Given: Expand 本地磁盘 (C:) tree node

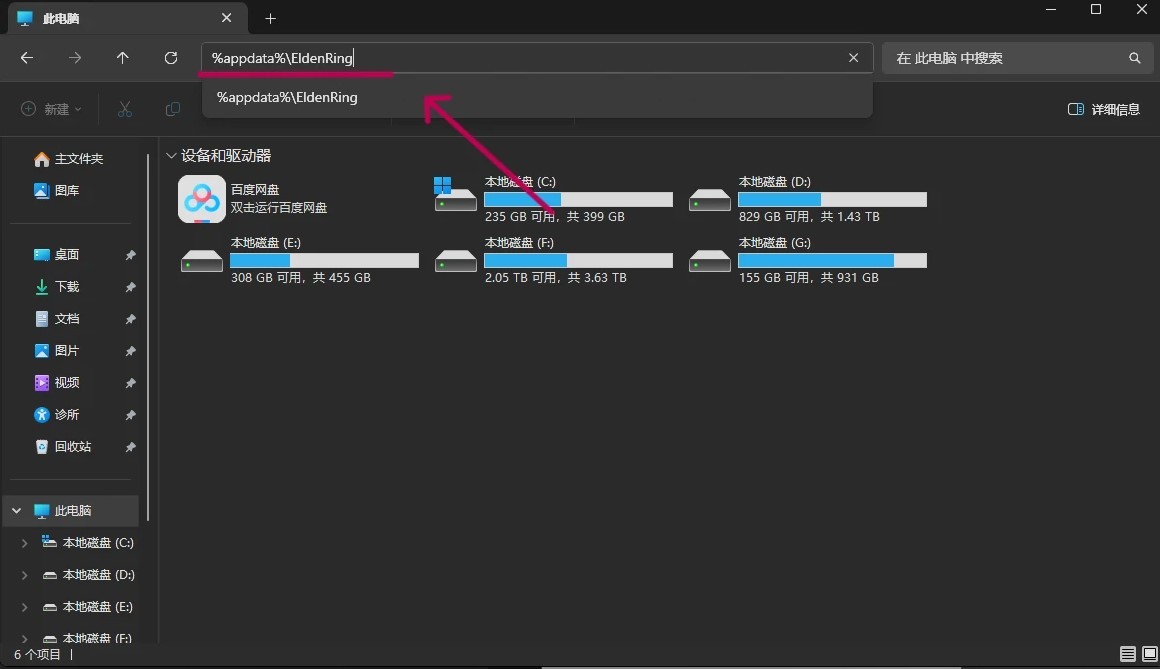Looking at the screenshot, I should (25, 543).
